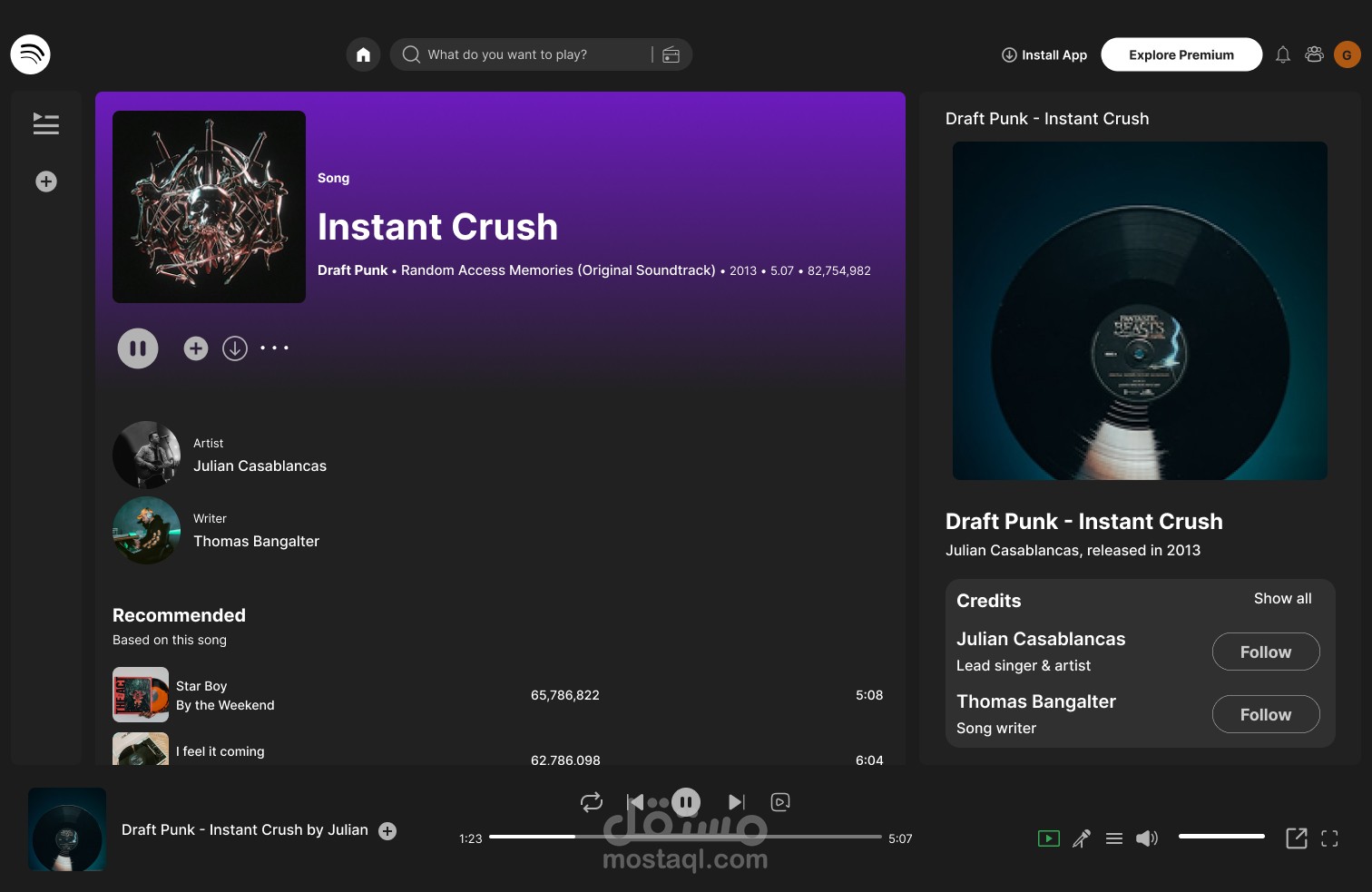The image size is (1372, 892).
Task: Open the Instant Crush album cover art
Action: click(209, 207)
